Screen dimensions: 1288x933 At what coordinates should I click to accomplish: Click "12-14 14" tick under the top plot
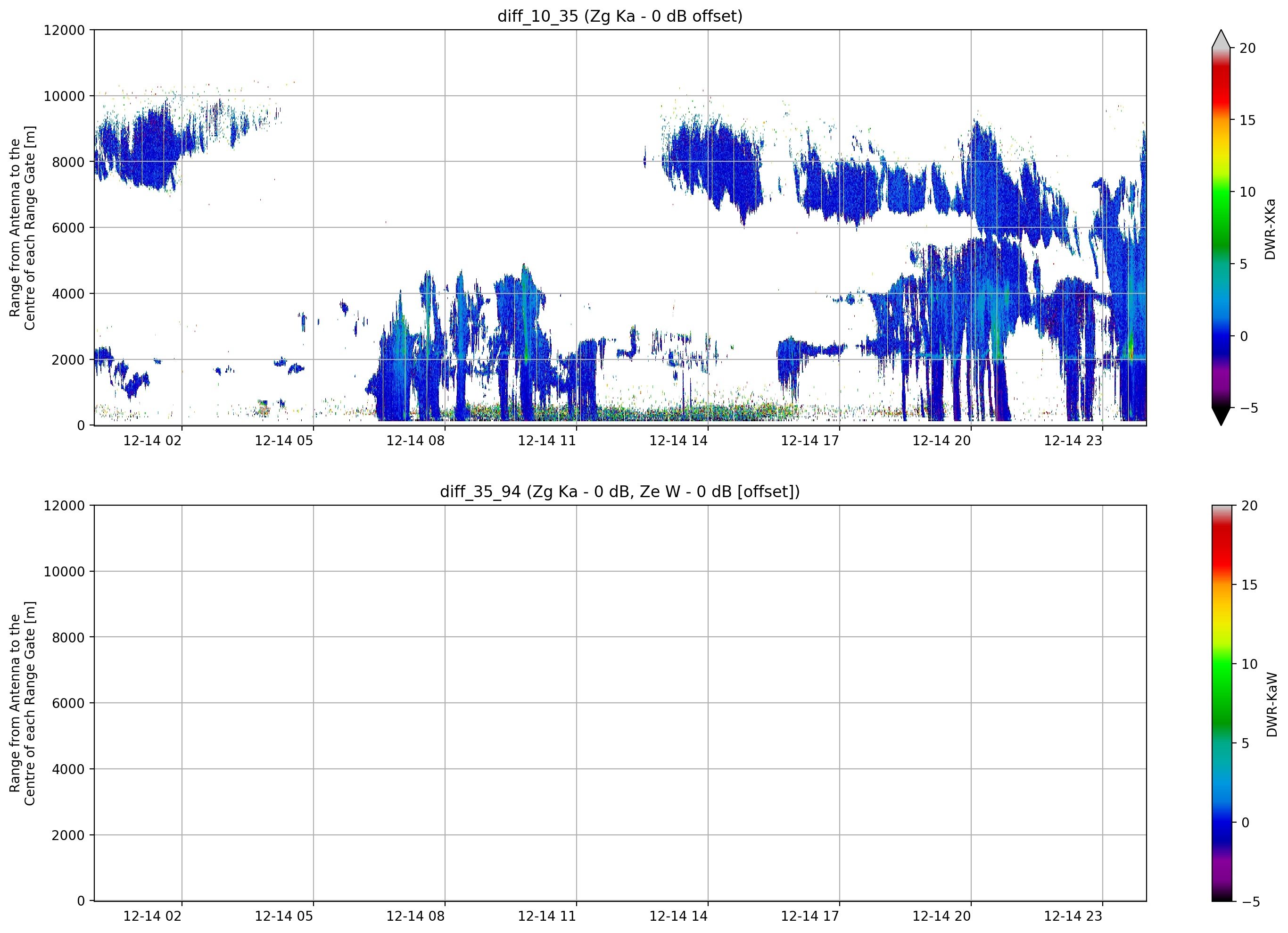pyautogui.click(x=678, y=441)
